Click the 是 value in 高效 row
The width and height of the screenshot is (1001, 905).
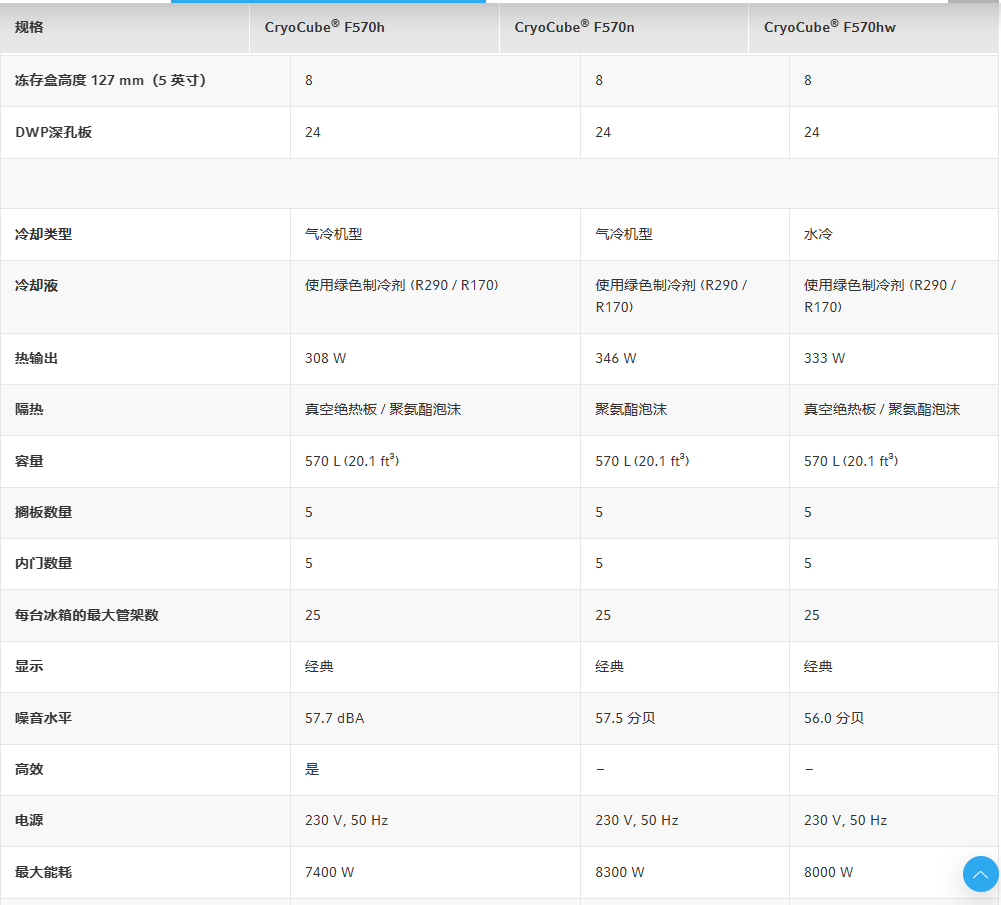click(312, 769)
